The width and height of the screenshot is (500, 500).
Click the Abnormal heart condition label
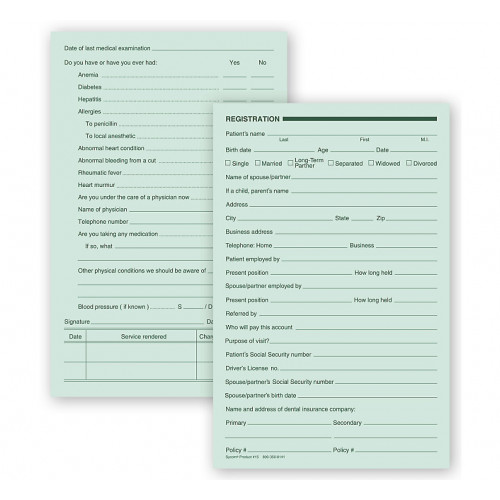pyautogui.click(x=111, y=148)
